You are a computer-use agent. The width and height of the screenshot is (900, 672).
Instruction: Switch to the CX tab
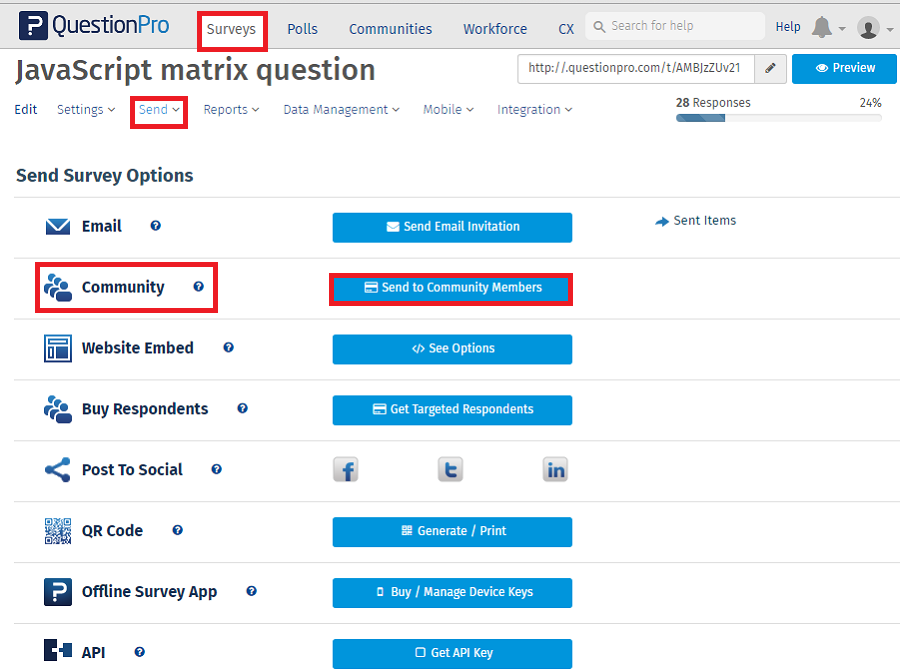[566, 29]
